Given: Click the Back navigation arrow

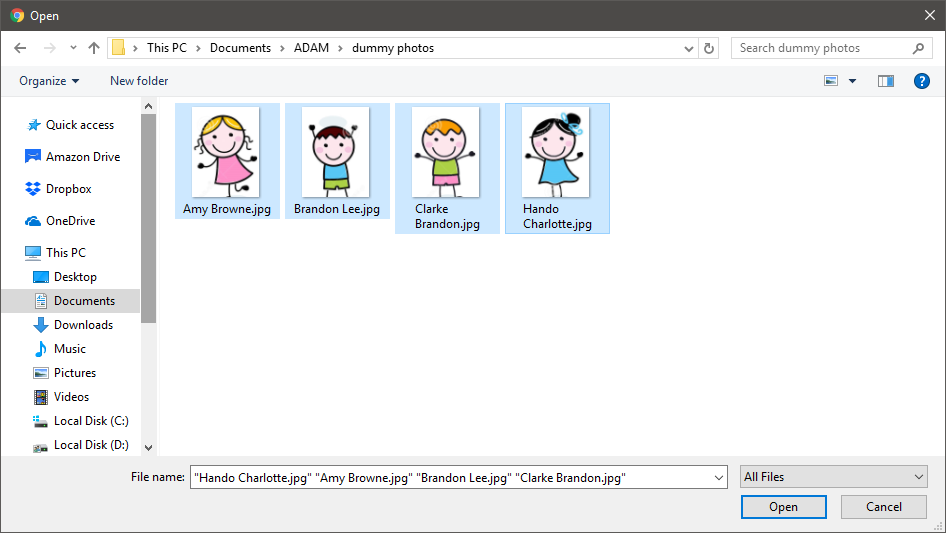Looking at the screenshot, I should pyautogui.click(x=20, y=48).
